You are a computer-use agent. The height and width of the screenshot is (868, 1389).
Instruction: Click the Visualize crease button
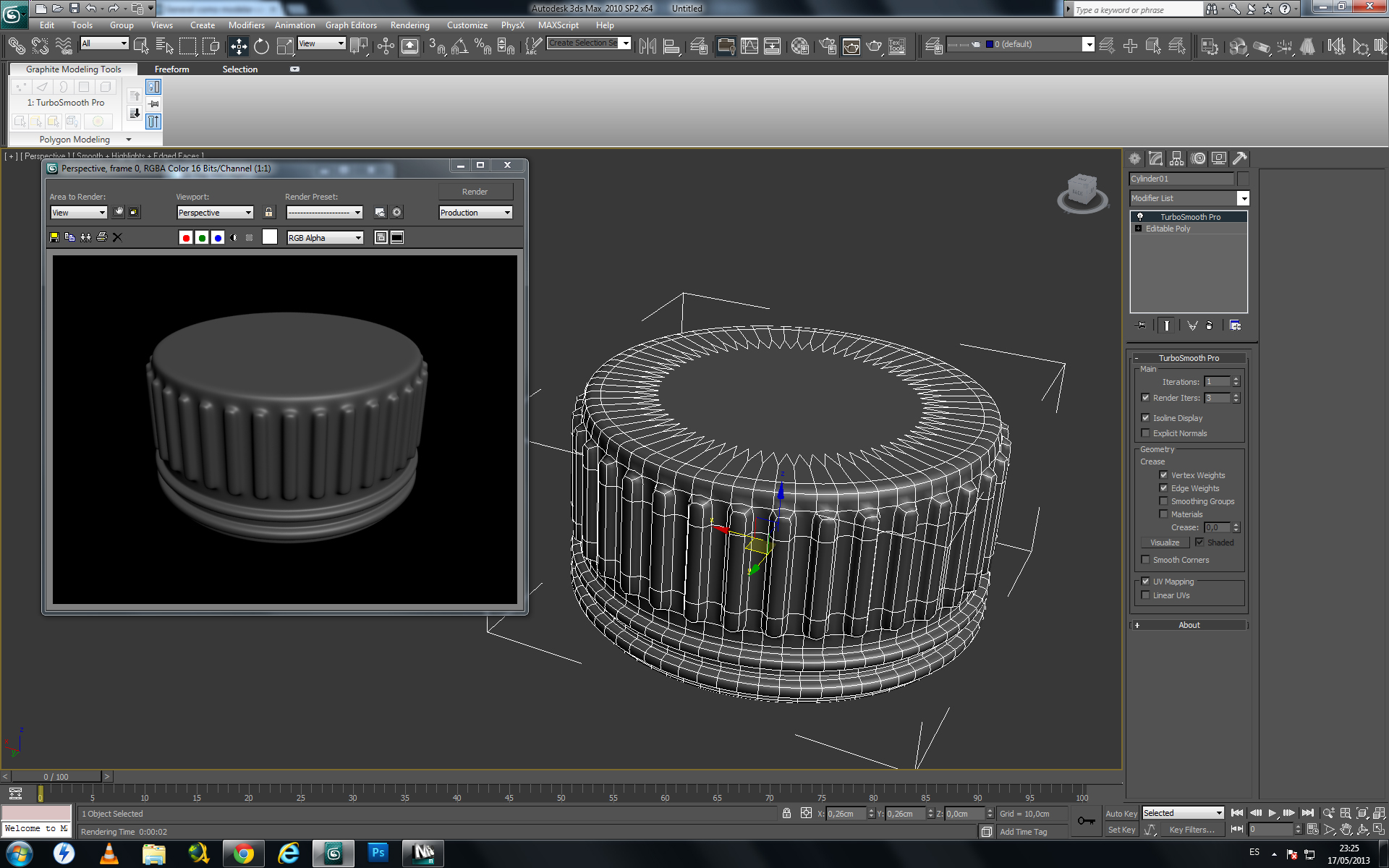1165,542
